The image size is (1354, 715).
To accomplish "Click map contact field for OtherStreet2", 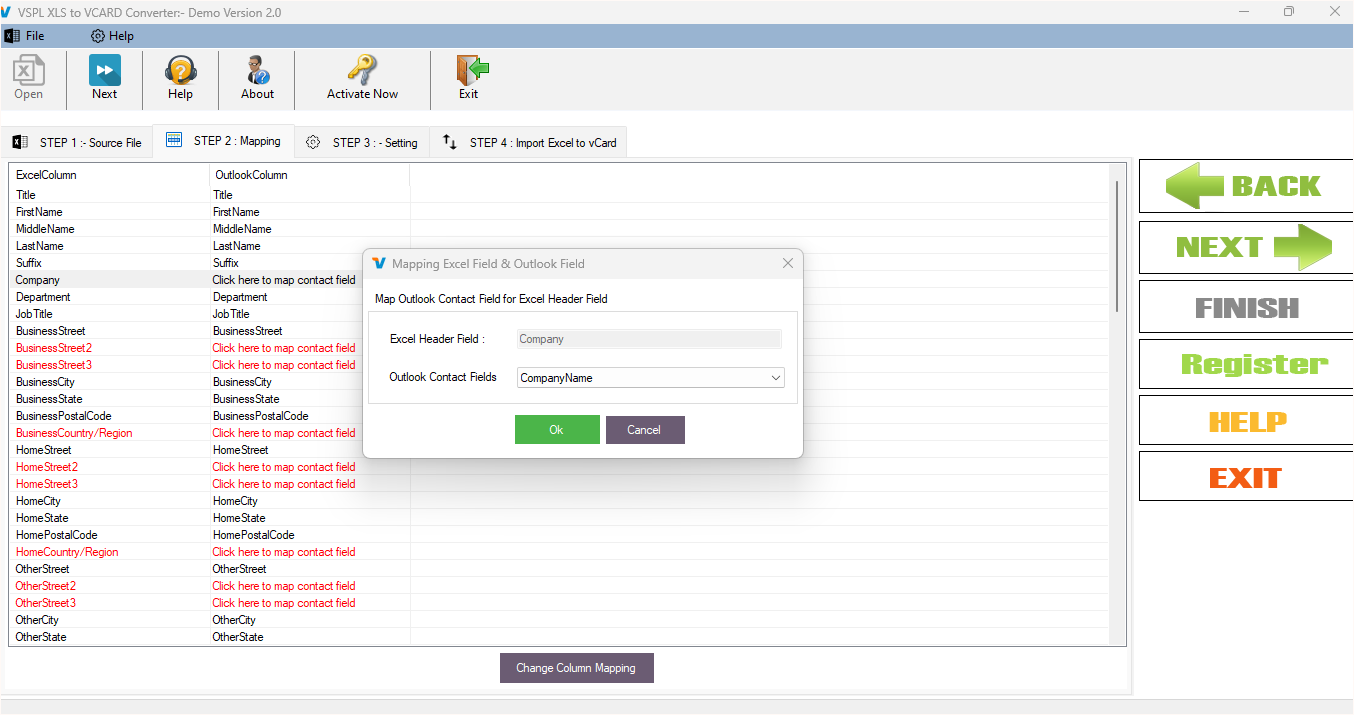I will [284, 586].
